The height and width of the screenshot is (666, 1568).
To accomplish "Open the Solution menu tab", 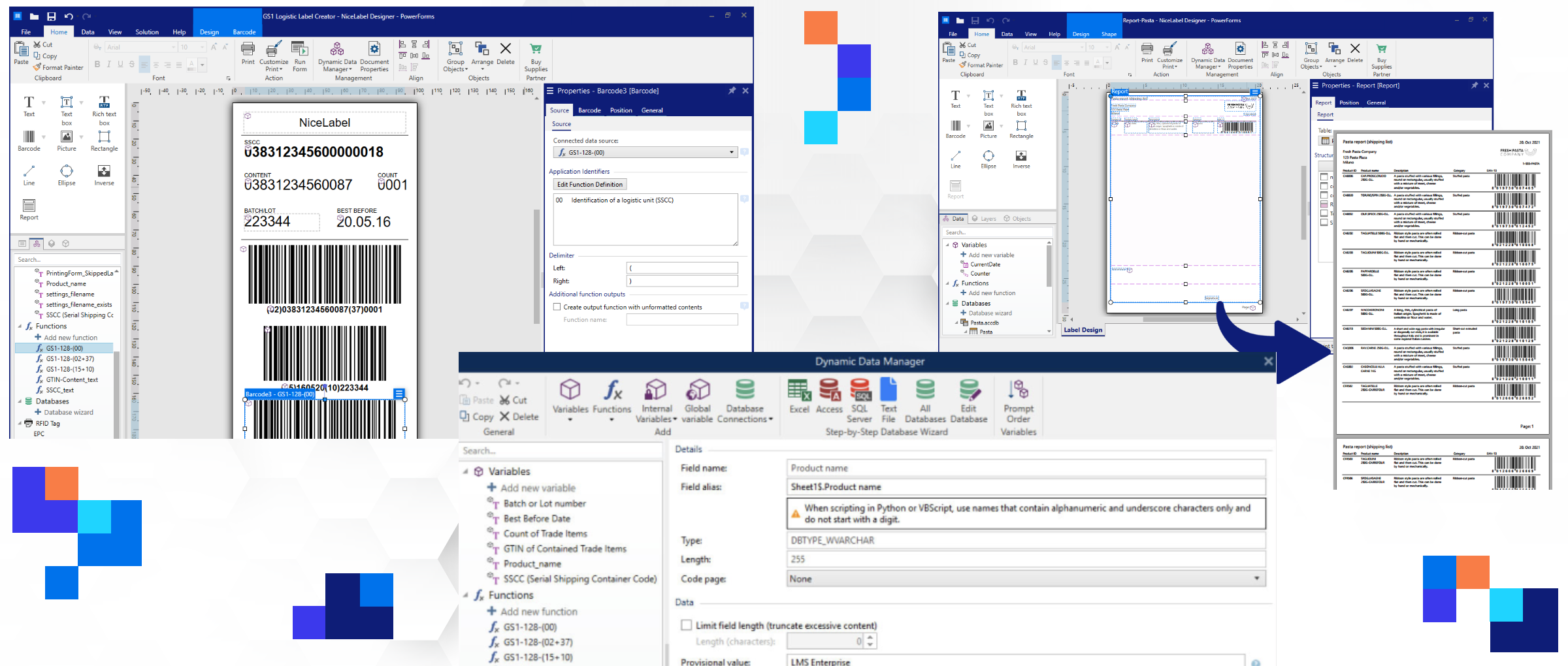I will (x=147, y=32).
